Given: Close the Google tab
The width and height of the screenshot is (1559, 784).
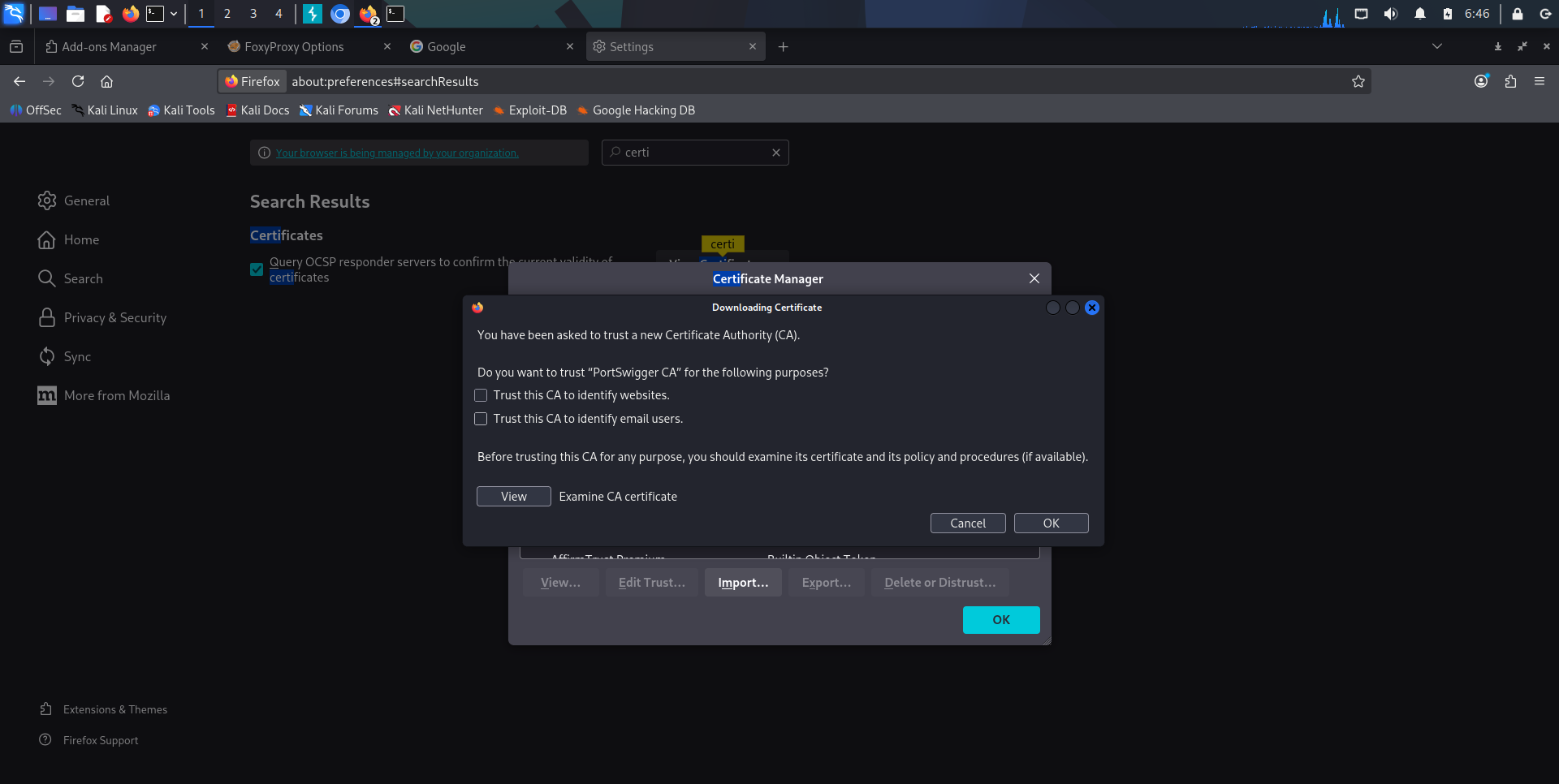Looking at the screenshot, I should pos(570,47).
